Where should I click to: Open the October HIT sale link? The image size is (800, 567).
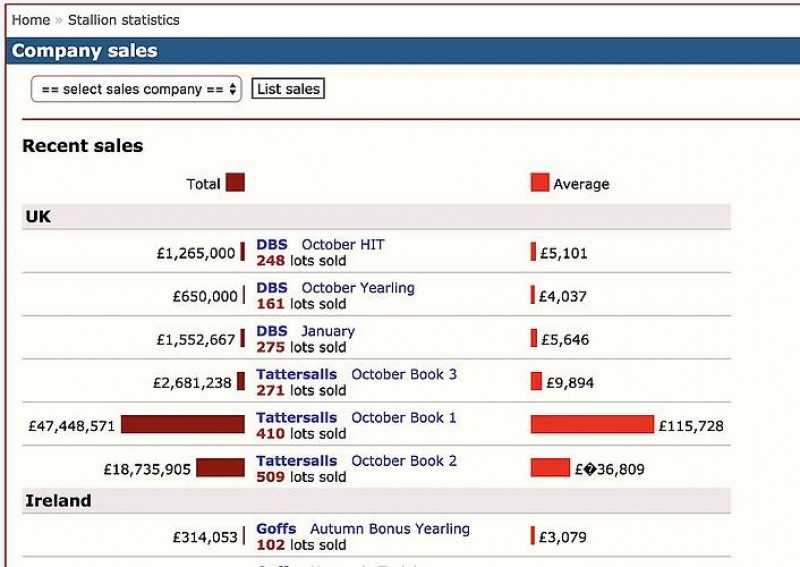(343, 244)
